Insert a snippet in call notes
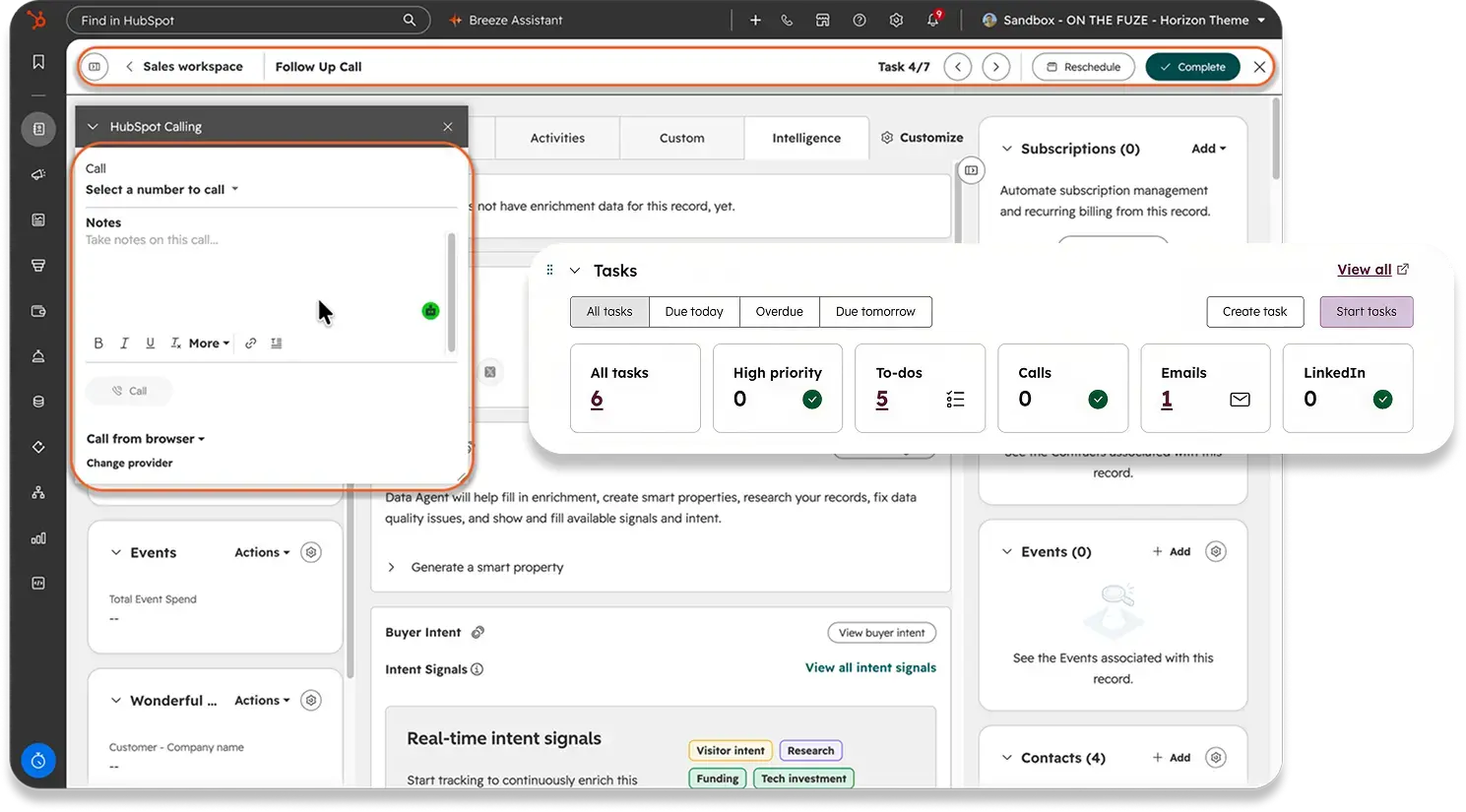The width and height of the screenshot is (1466, 812). 277,344
